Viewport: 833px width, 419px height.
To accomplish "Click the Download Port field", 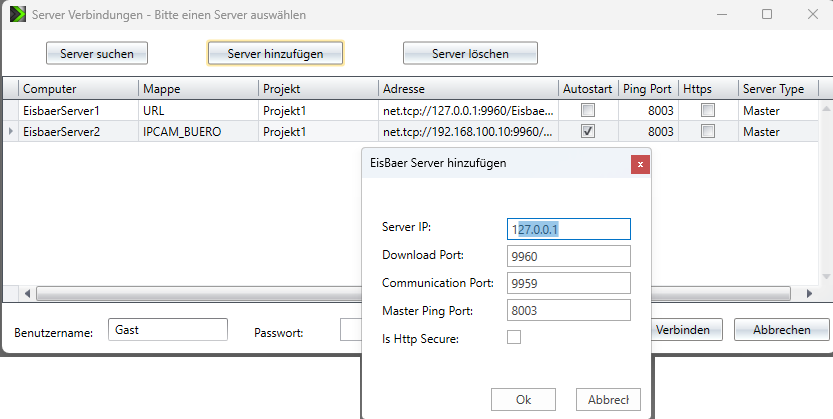I will click(x=568, y=256).
